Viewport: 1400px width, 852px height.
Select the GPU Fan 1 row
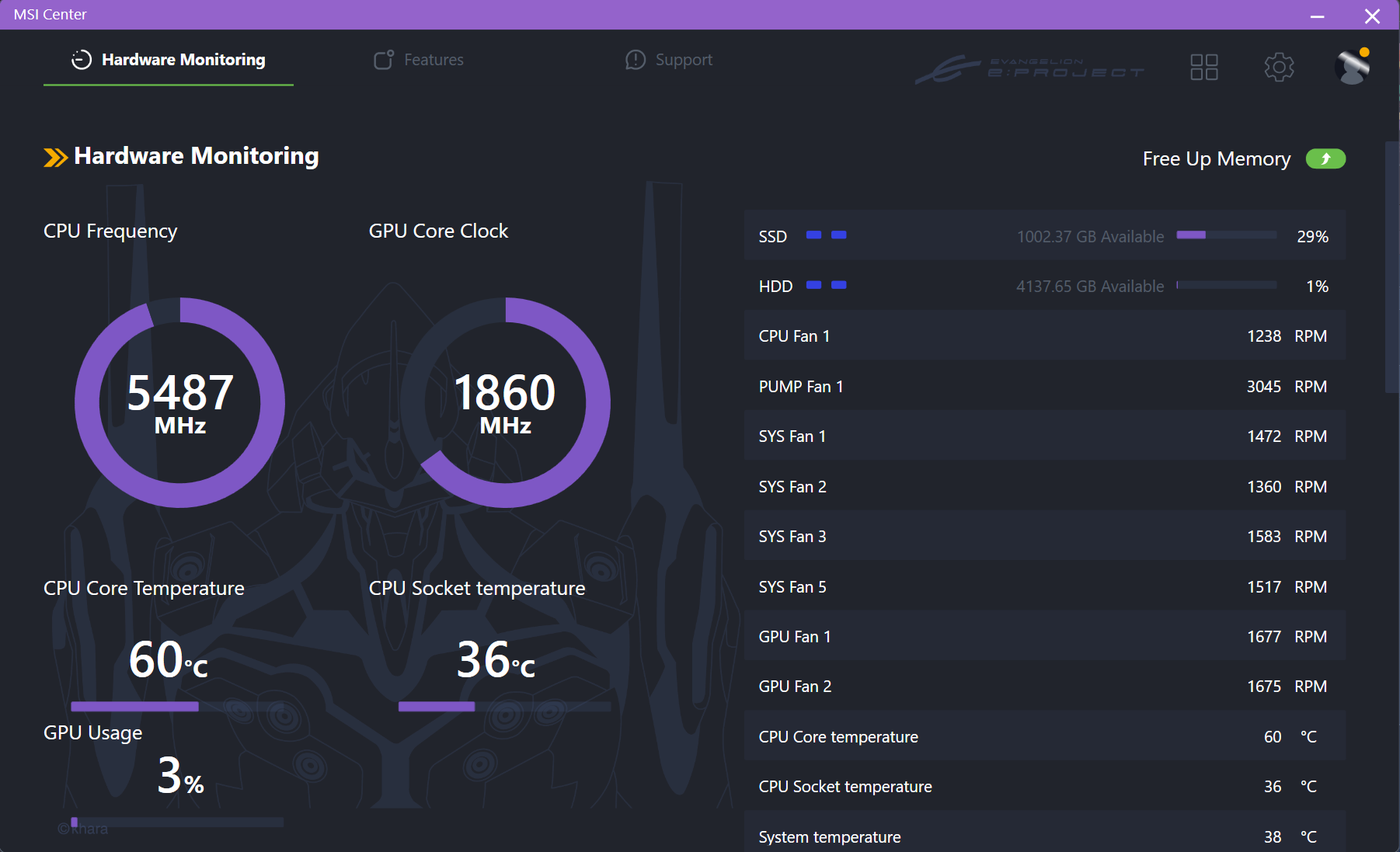[1045, 636]
